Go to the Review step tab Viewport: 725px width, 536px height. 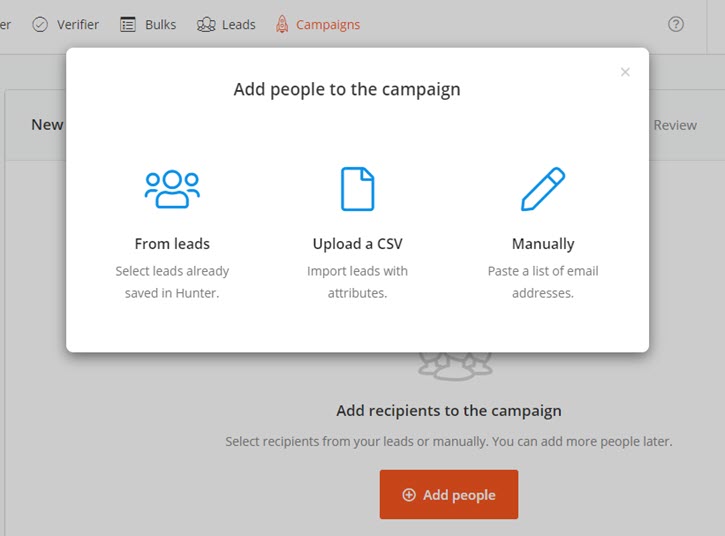tap(675, 125)
